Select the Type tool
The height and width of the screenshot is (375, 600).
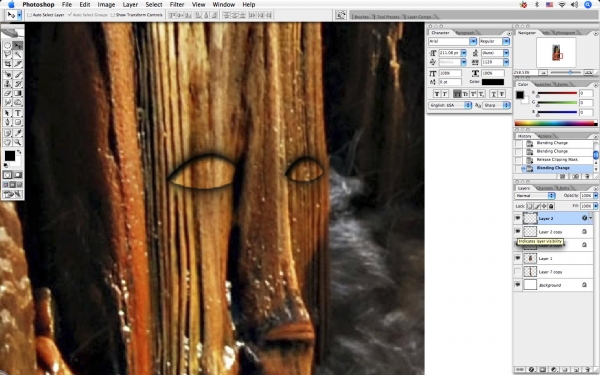point(18,113)
